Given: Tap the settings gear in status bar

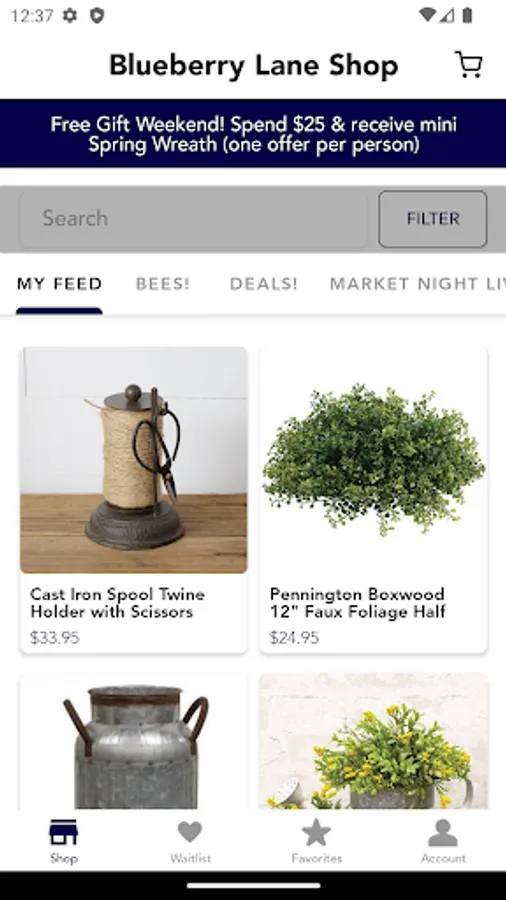Looking at the screenshot, I should [70, 15].
